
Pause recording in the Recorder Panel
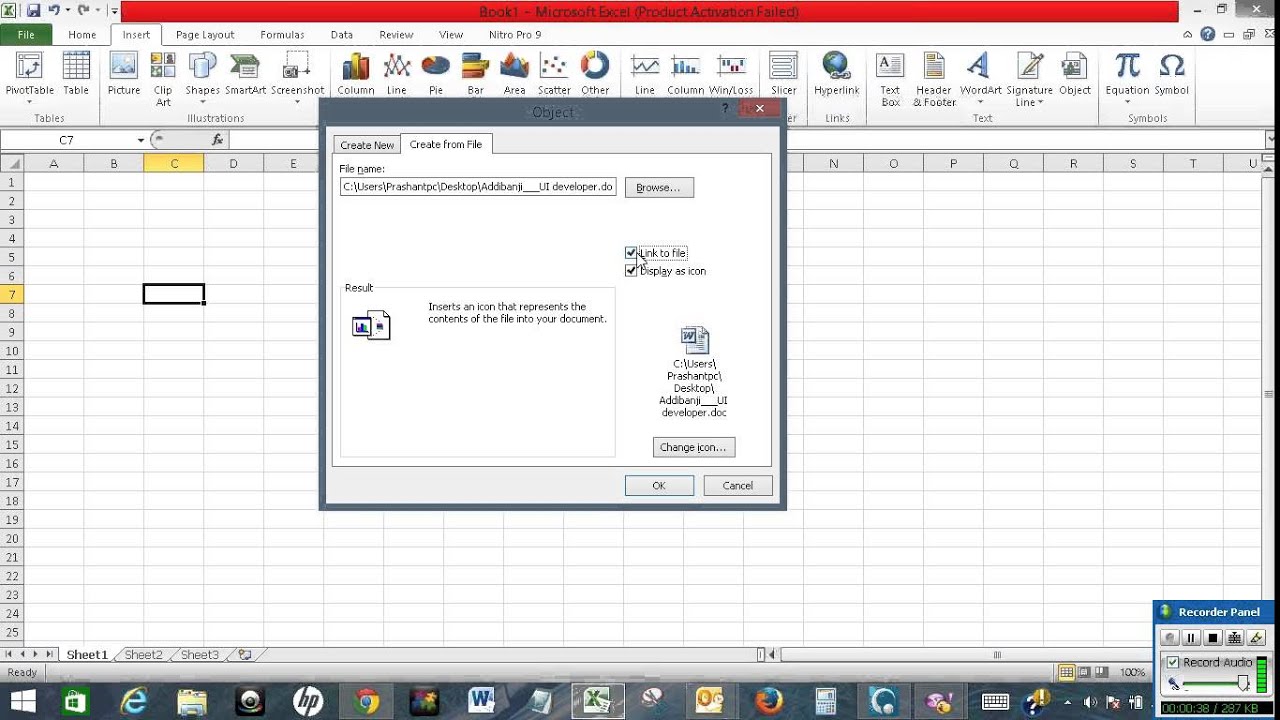1191,638
